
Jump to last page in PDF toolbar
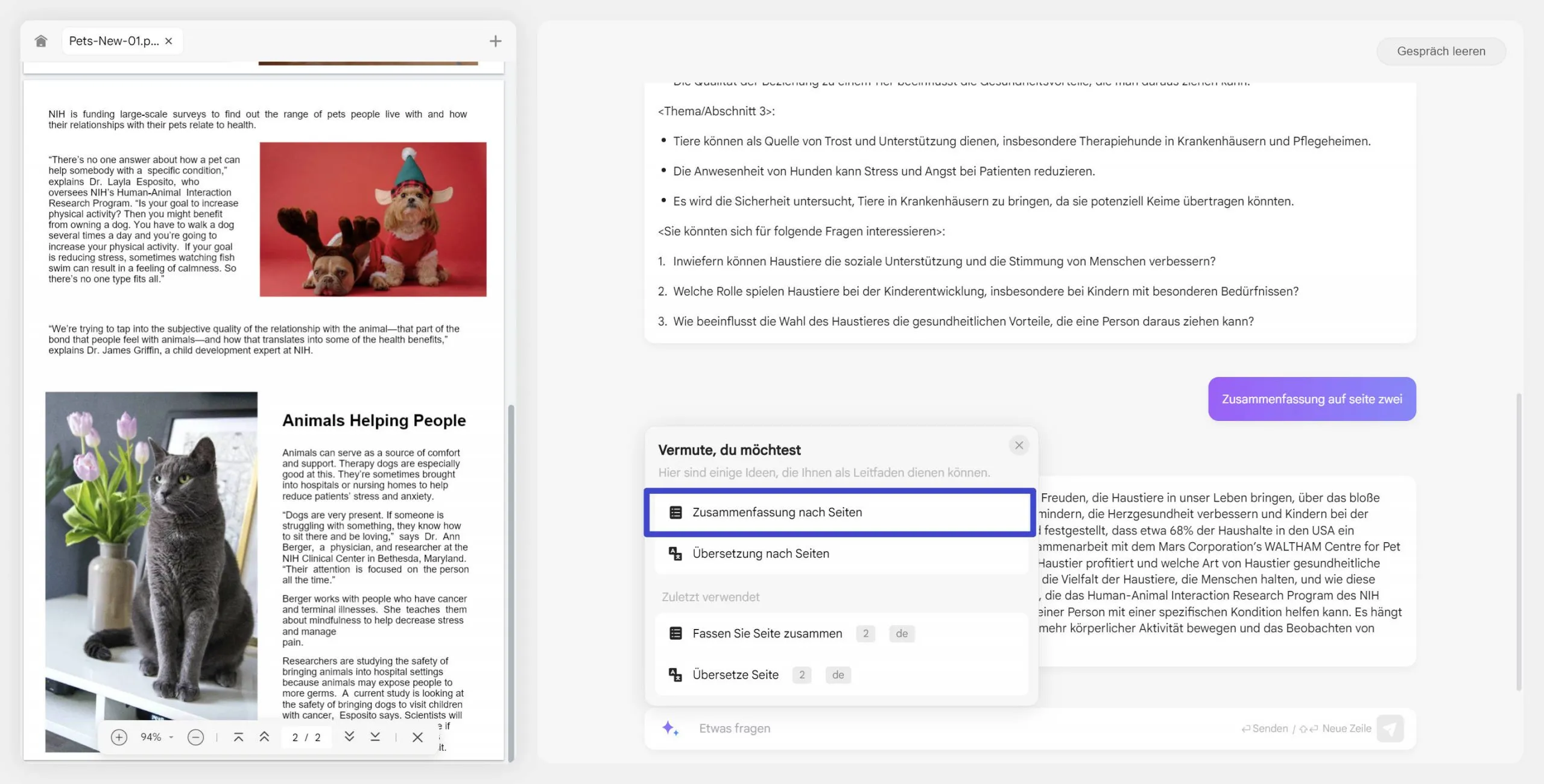(x=375, y=737)
